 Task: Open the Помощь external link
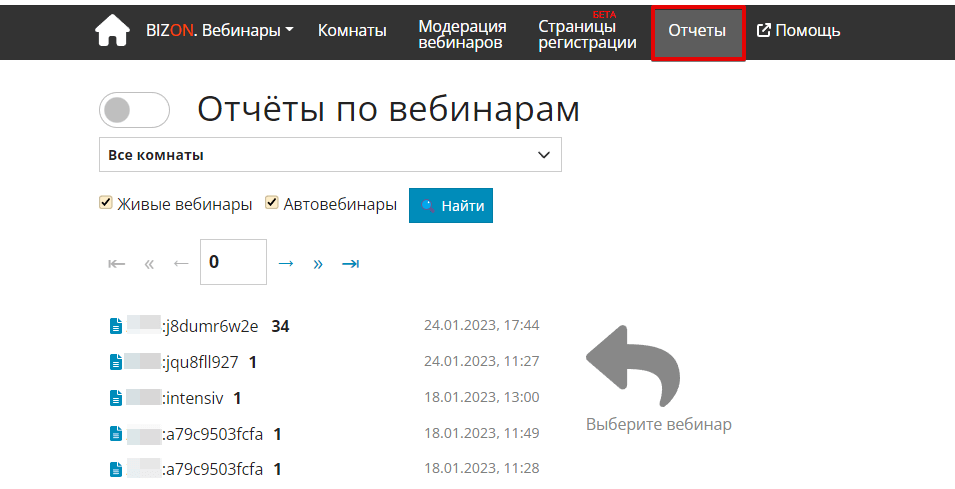798,31
